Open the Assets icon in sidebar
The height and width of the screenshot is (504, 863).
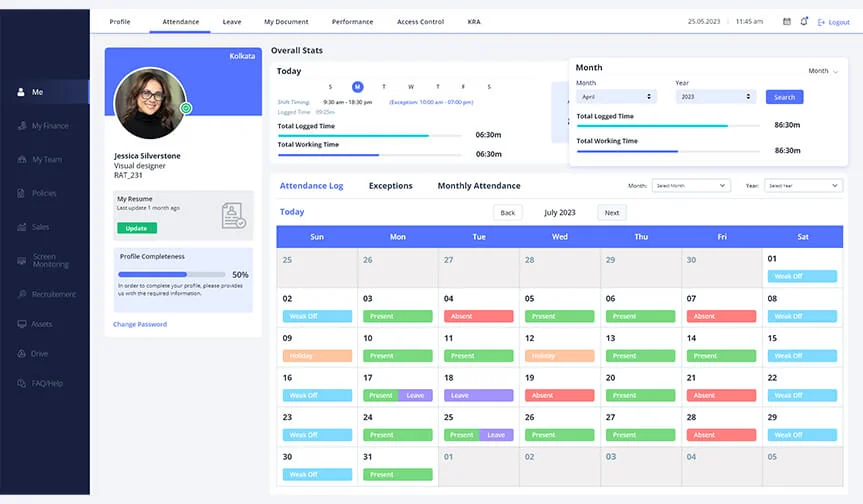[21, 324]
